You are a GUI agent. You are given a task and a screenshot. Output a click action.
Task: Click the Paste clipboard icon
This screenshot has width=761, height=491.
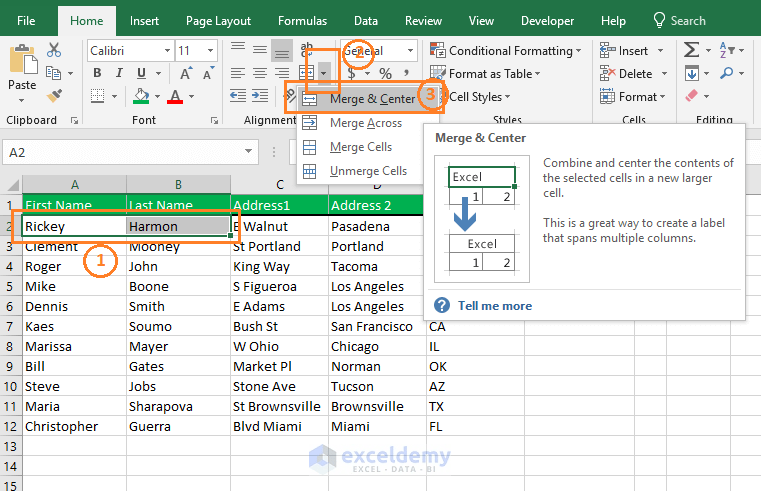pos(22,60)
